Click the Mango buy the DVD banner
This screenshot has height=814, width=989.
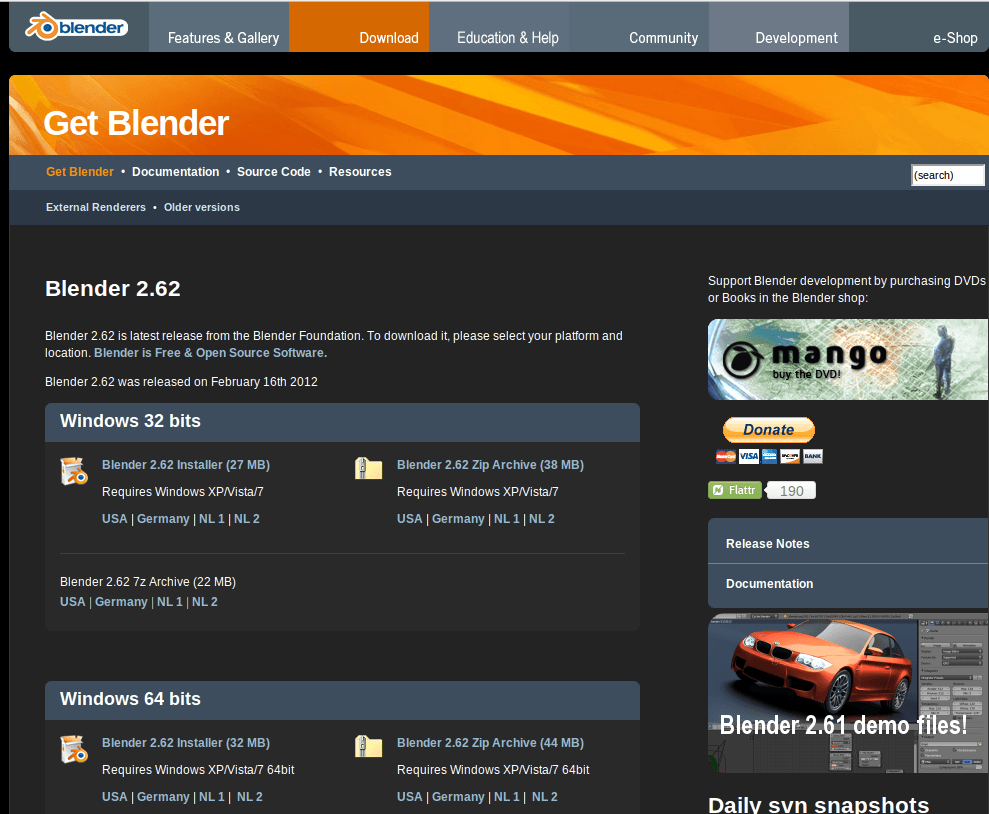[x=848, y=359]
